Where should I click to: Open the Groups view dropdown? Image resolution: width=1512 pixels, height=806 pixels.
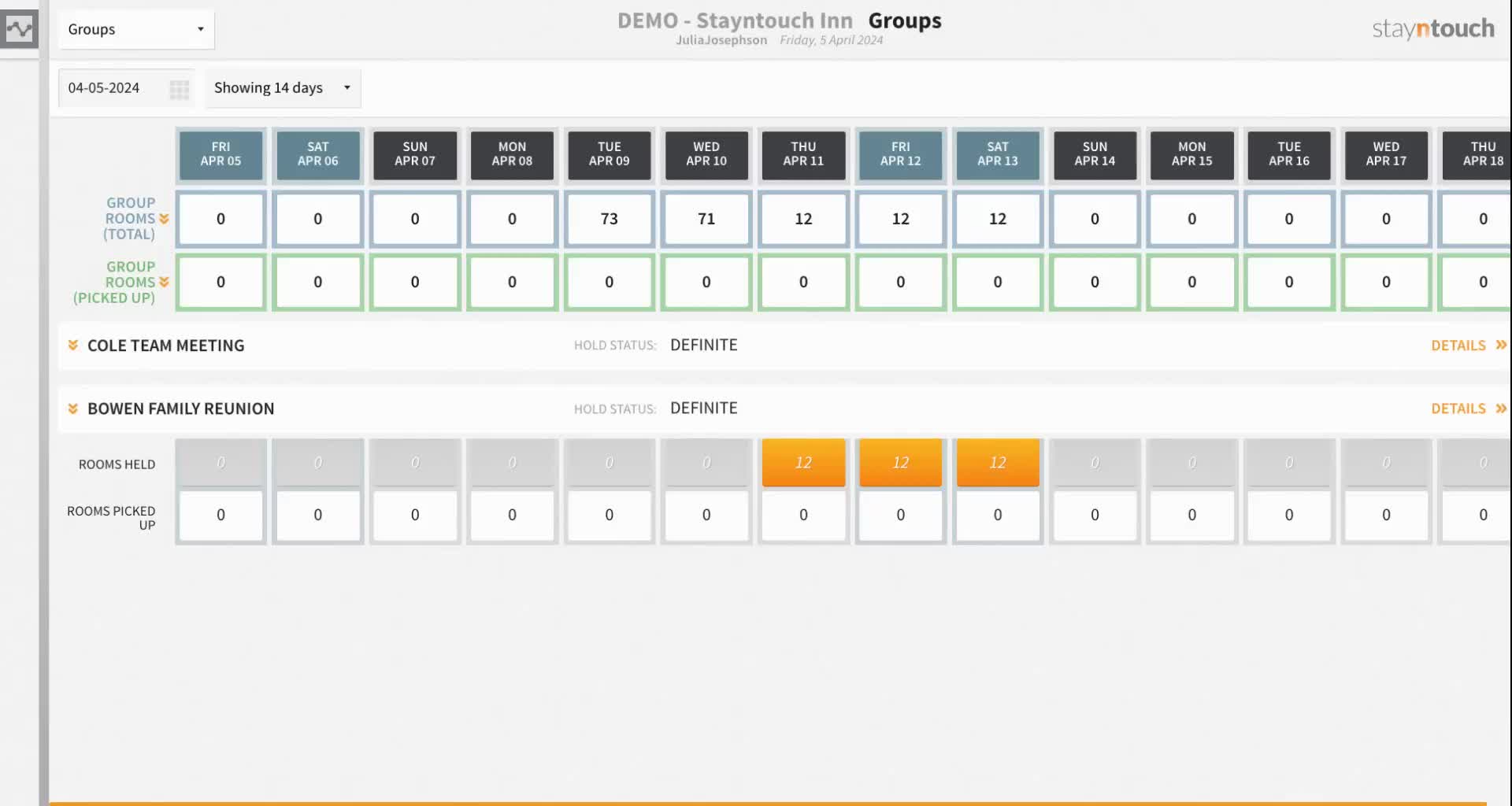136,29
